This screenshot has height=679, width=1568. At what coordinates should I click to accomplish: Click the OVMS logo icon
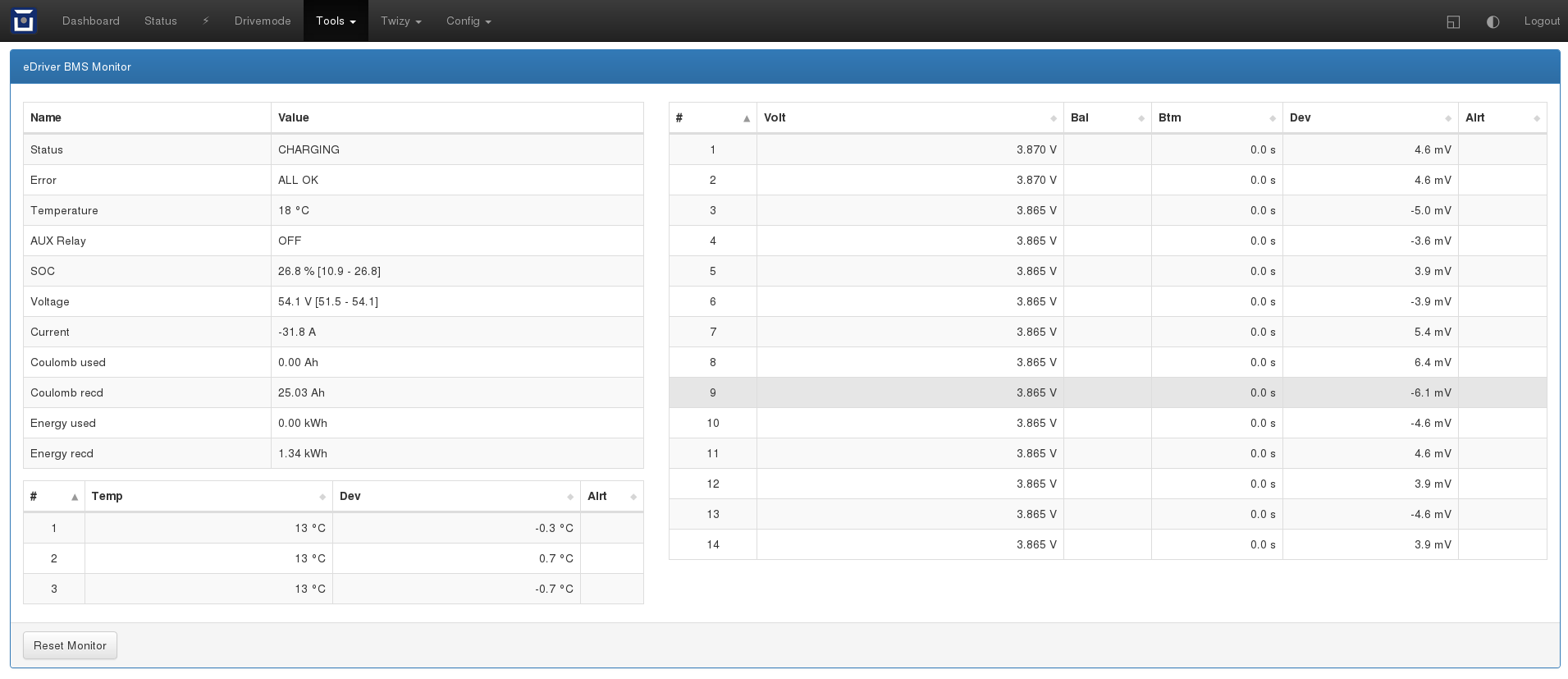[24, 21]
